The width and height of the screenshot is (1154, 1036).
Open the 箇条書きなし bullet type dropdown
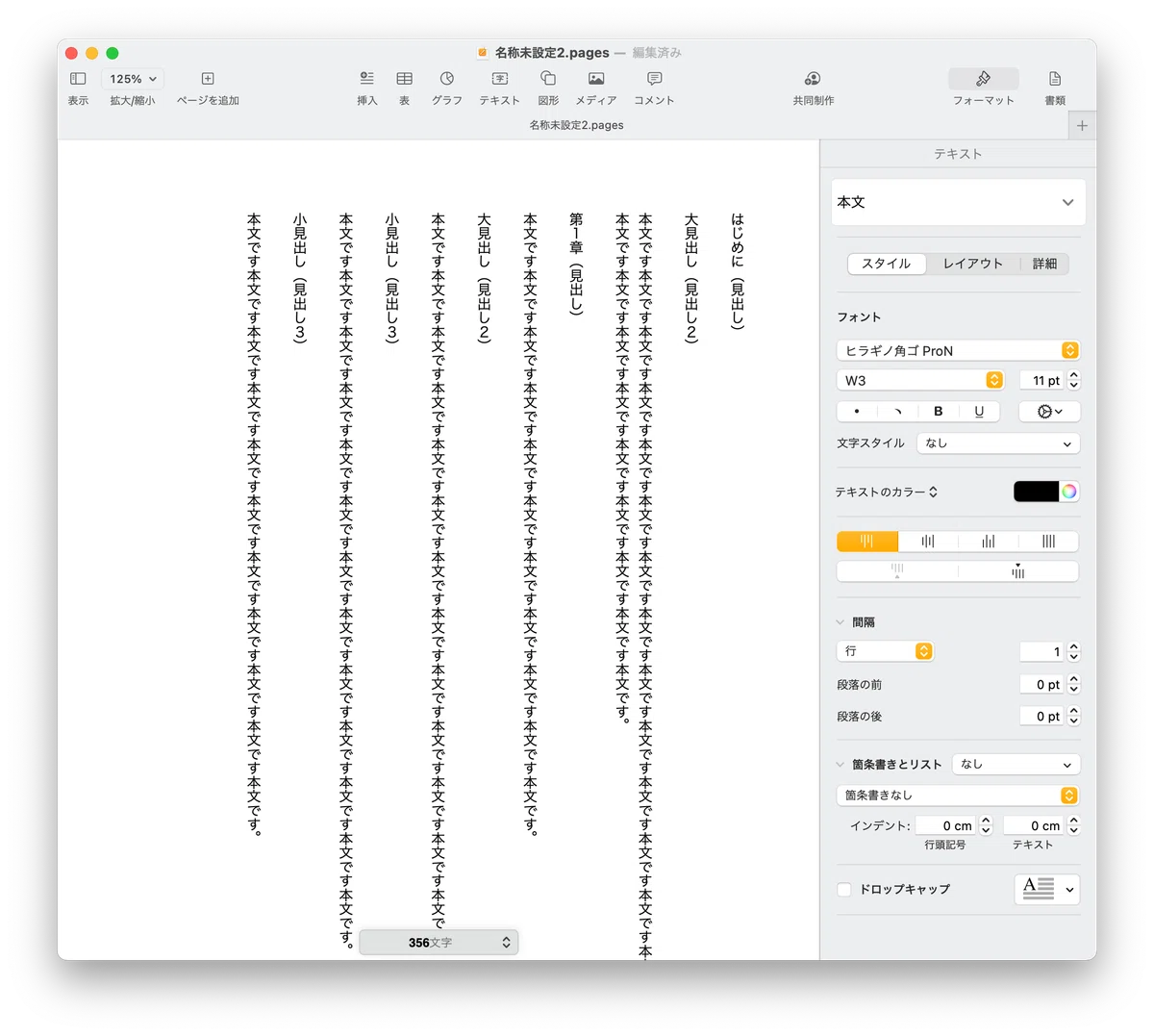(958, 796)
